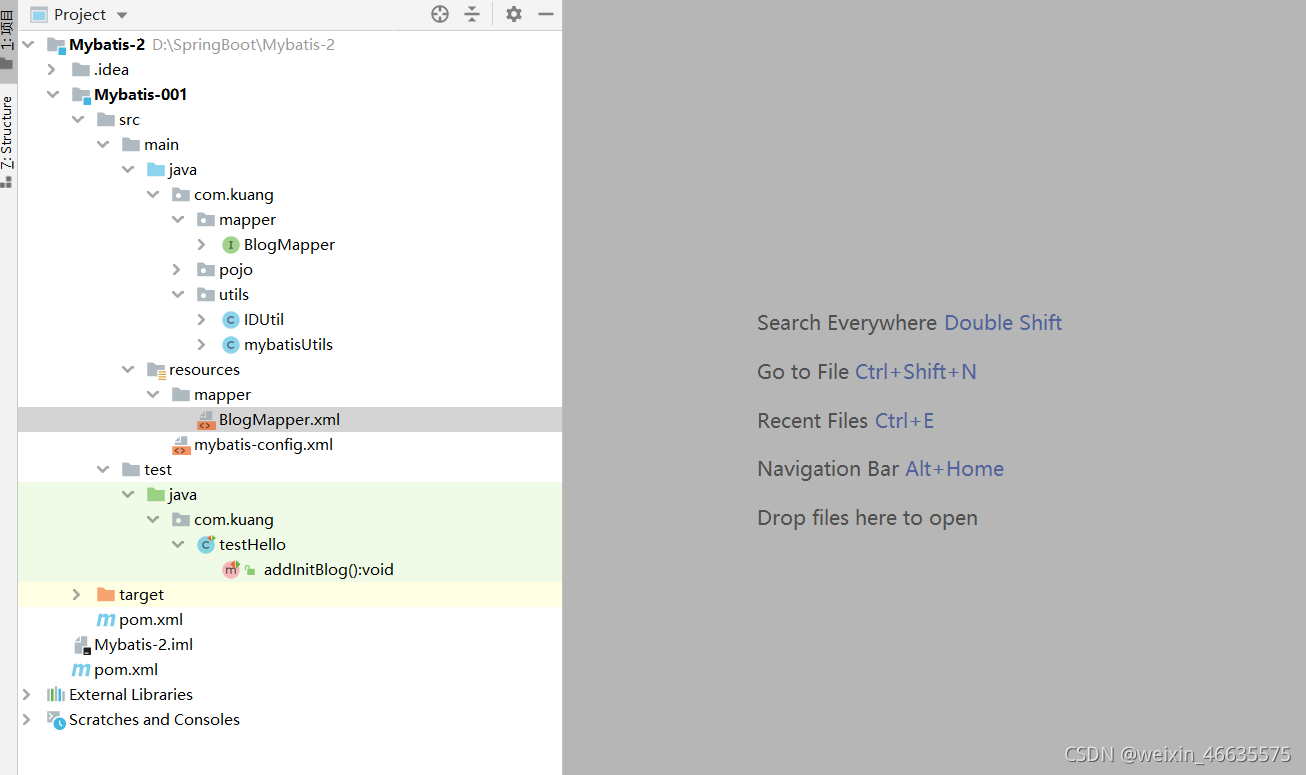Click the BlogMapper.xml file icon

coord(206,420)
